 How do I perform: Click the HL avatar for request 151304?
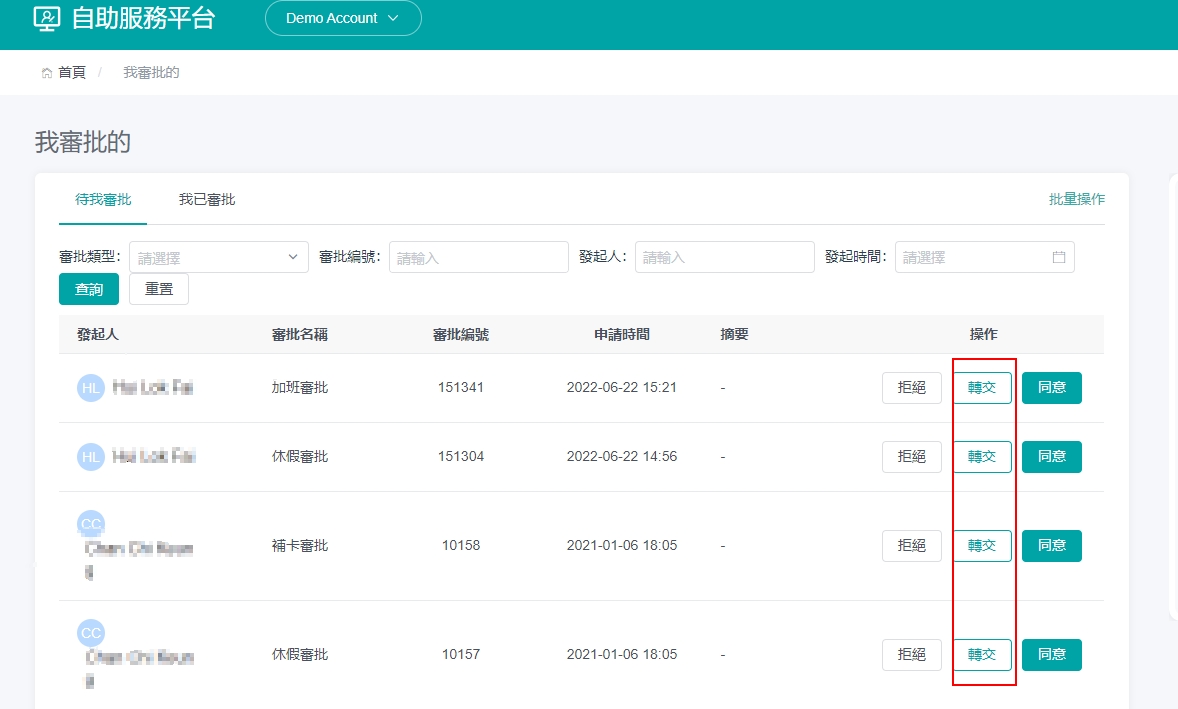click(91, 457)
